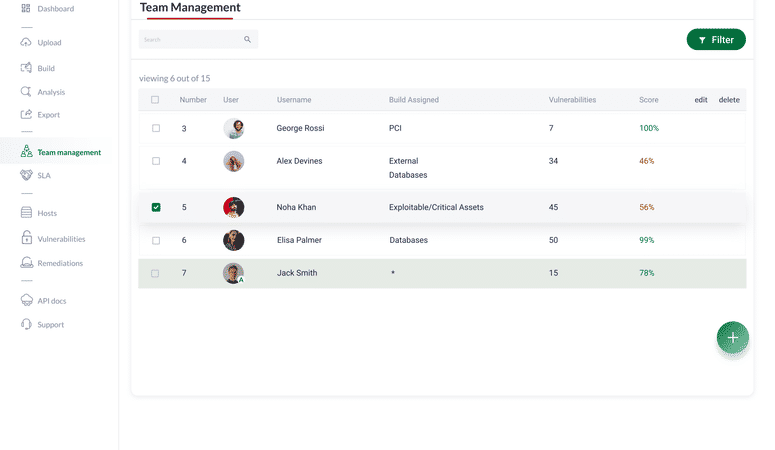Click the SLA handshake icon

point(27,175)
